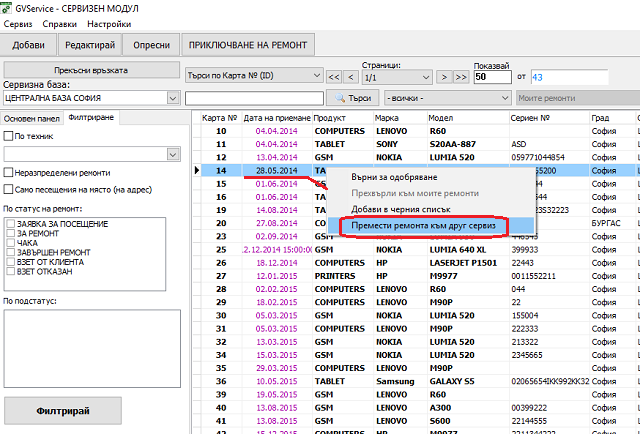Click the Моите ремонти field

(577, 98)
